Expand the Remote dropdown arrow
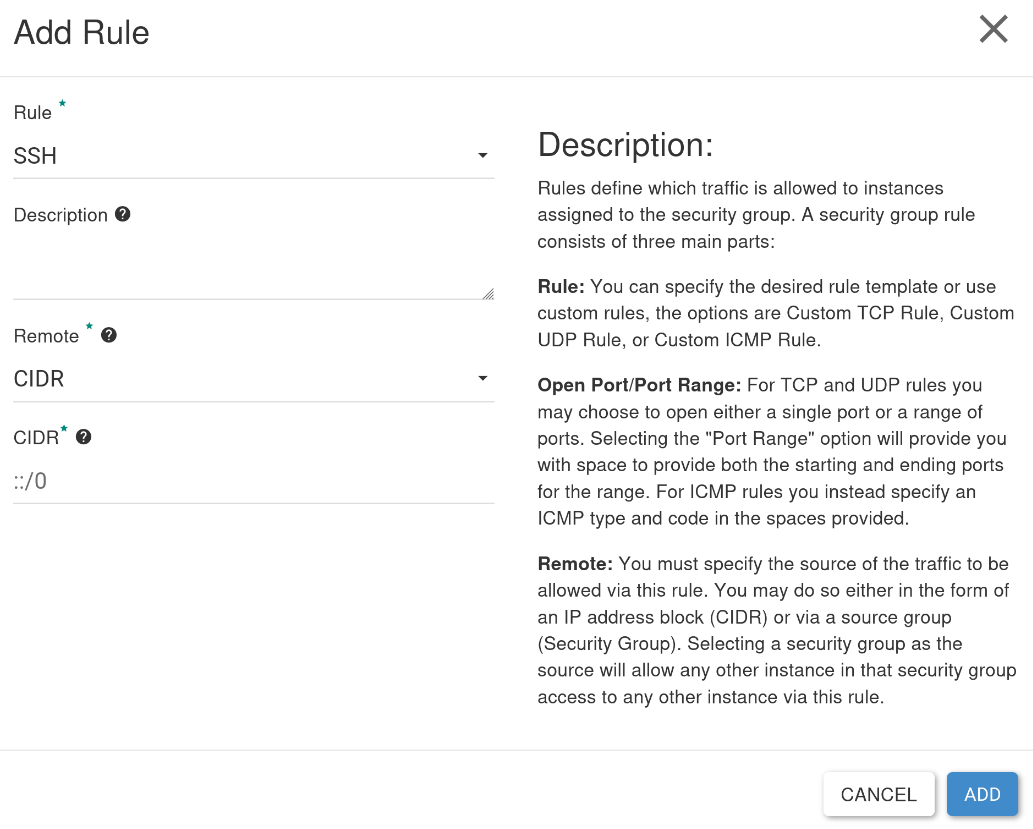 click(483, 378)
